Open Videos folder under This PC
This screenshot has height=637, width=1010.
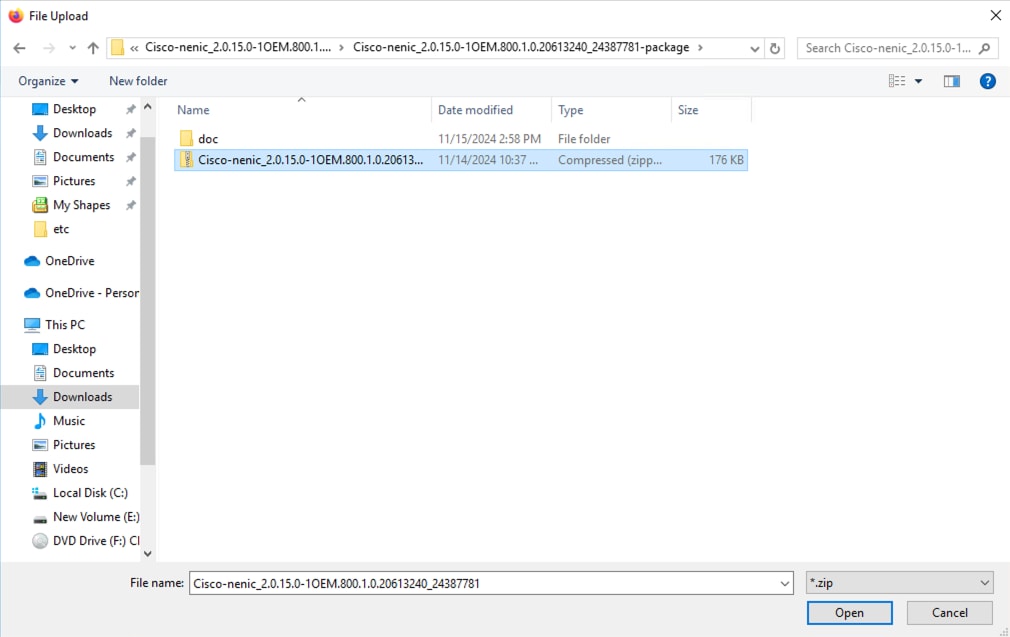(x=70, y=469)
